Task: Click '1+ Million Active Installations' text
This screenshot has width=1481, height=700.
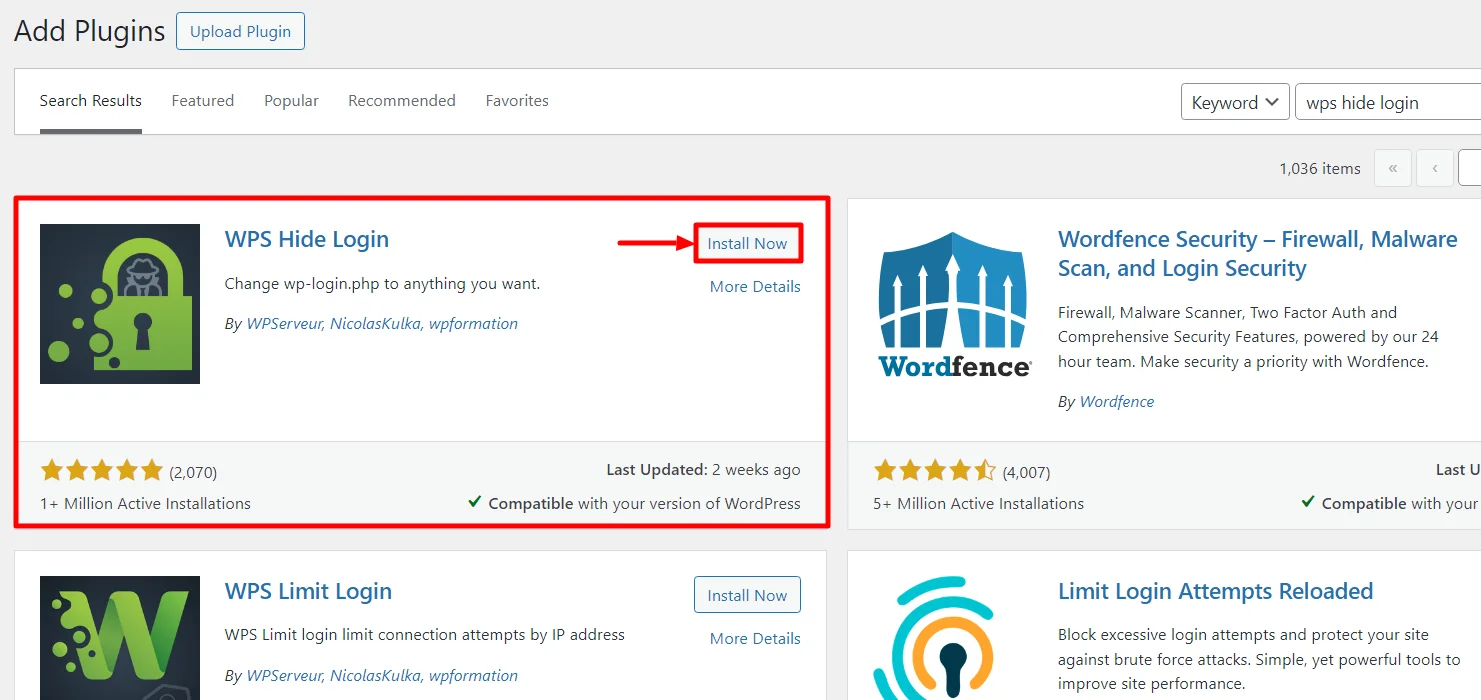Action: click(145, 504)
